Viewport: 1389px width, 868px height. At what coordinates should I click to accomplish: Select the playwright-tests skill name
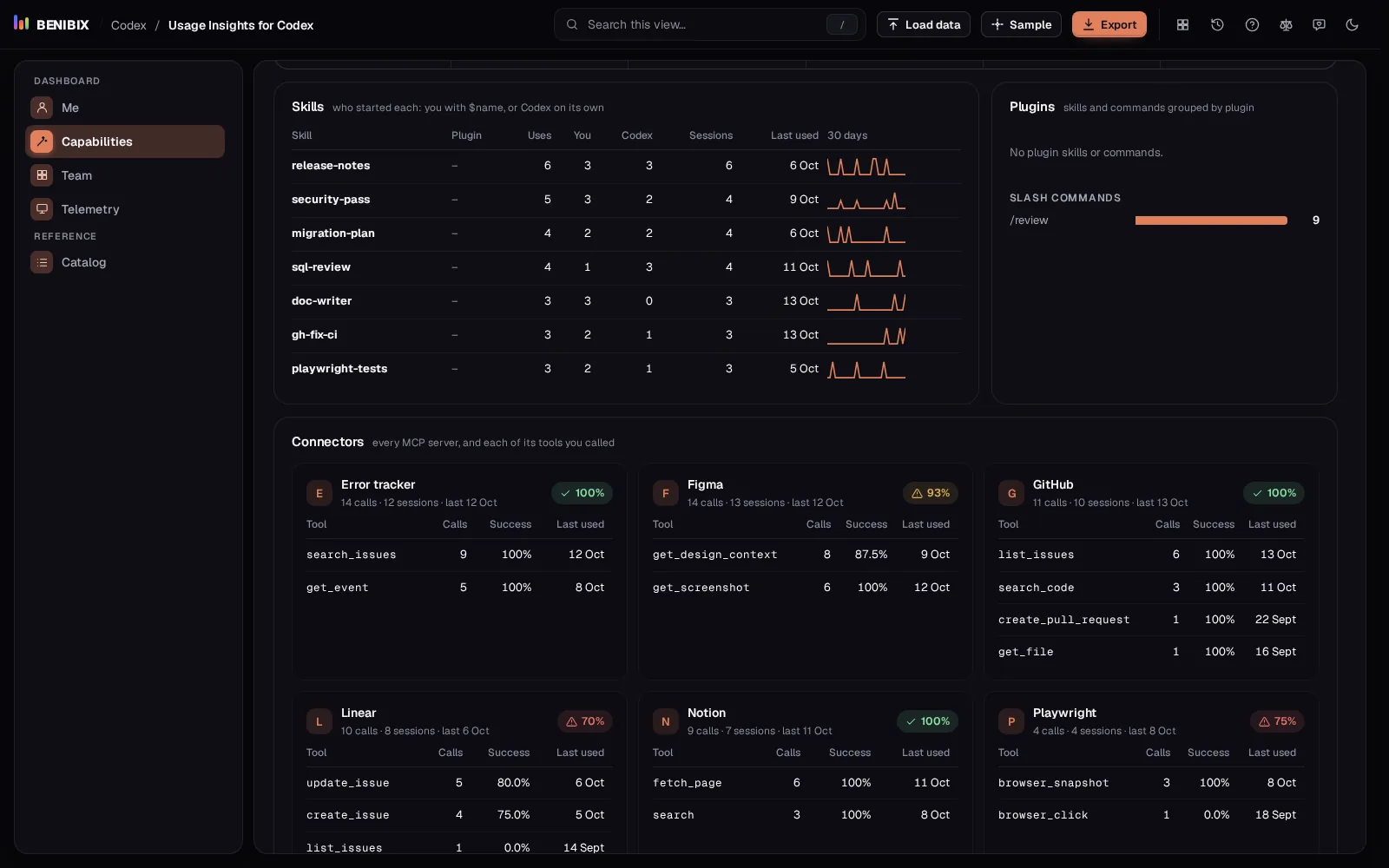339,369
